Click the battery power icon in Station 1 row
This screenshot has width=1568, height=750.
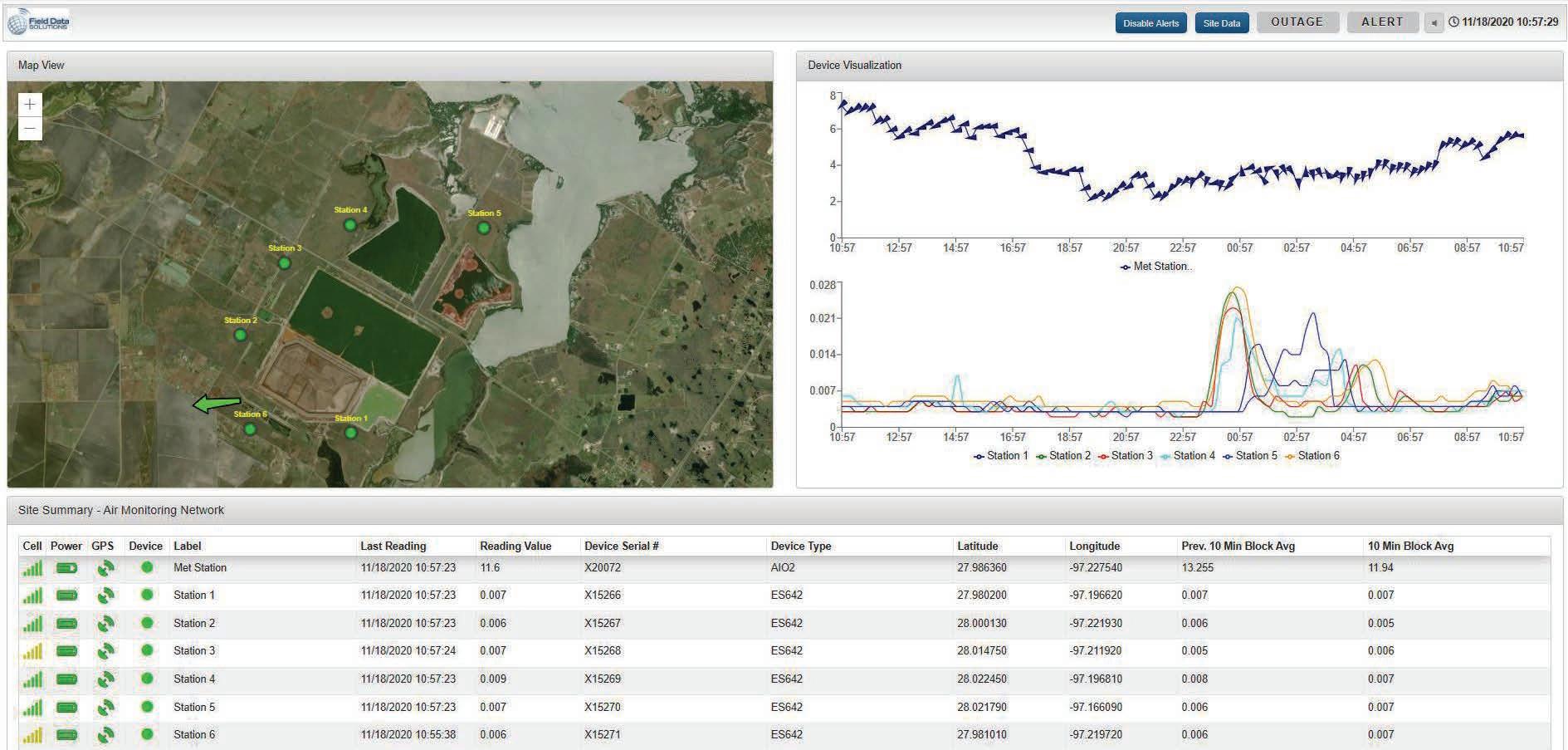click(66, 595)
